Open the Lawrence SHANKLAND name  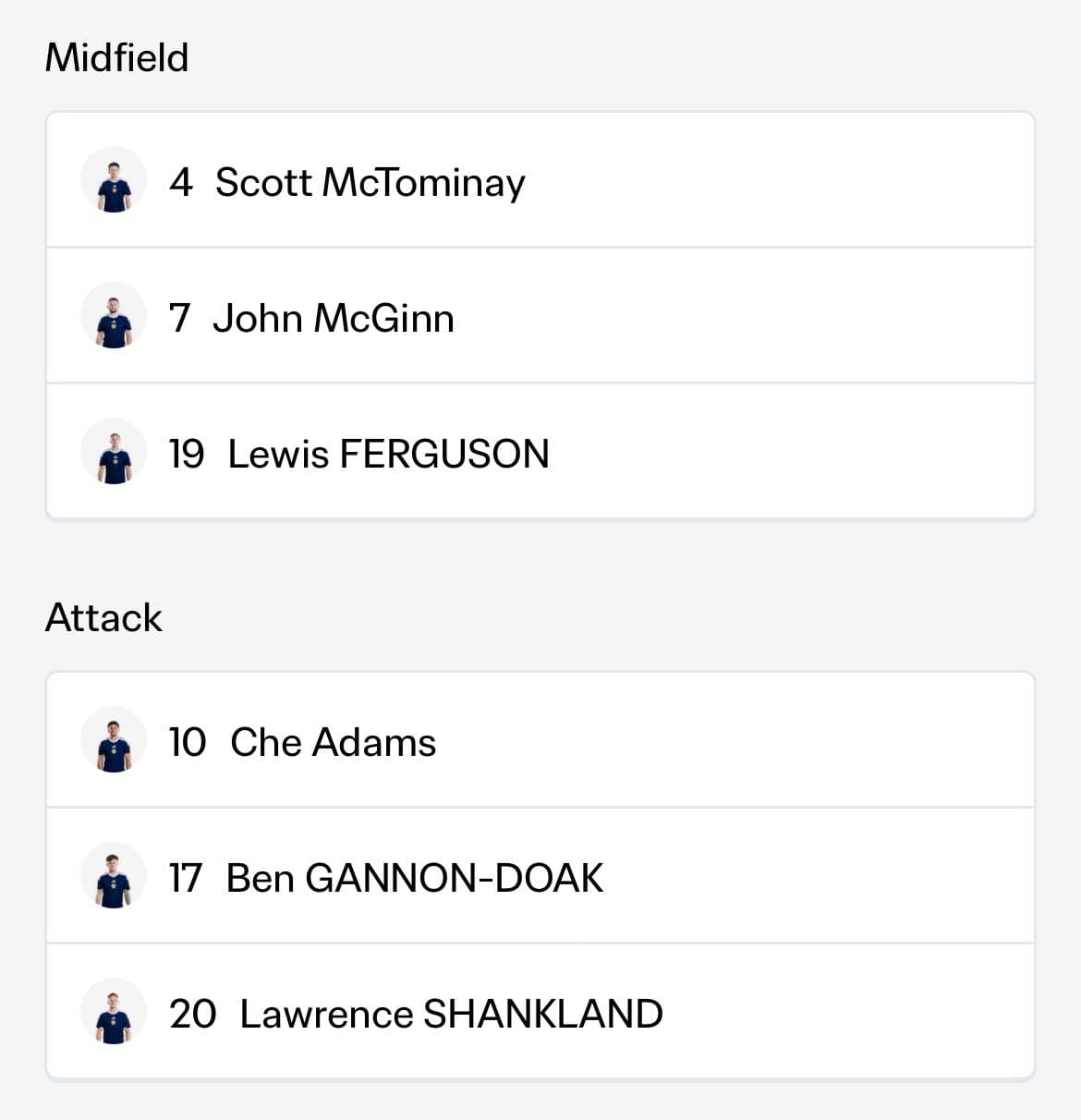tap(452, 1014)
